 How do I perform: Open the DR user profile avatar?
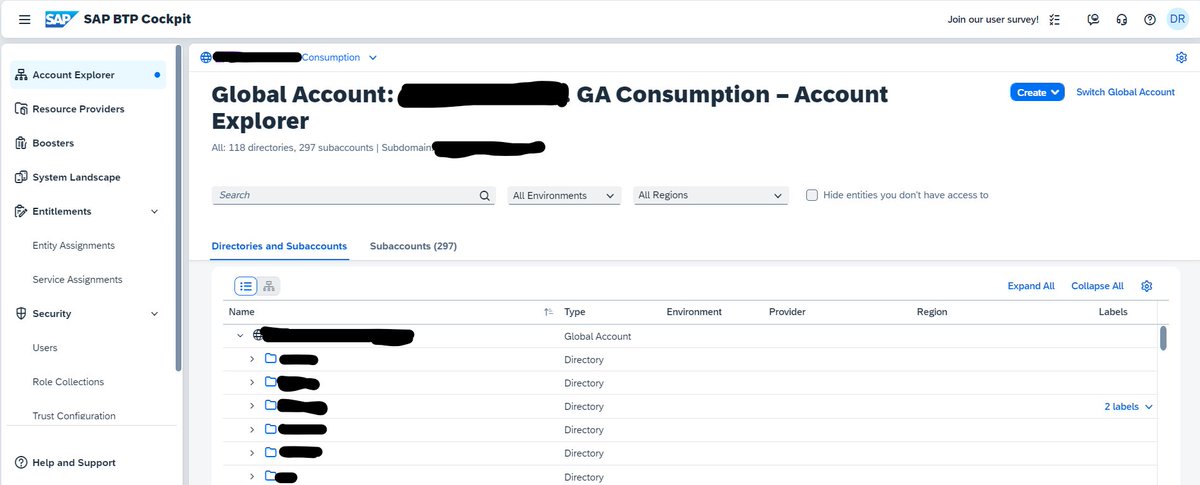coord(1177,19)
